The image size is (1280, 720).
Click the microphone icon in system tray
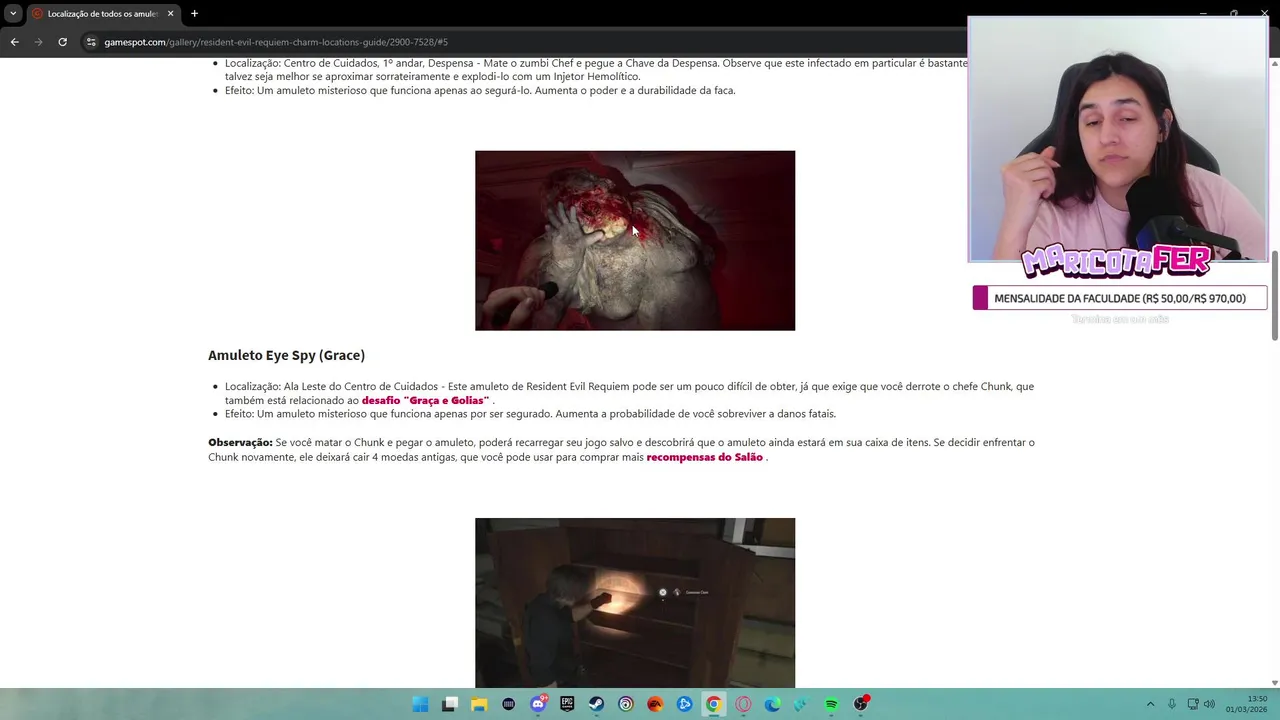click(1172, 704)
